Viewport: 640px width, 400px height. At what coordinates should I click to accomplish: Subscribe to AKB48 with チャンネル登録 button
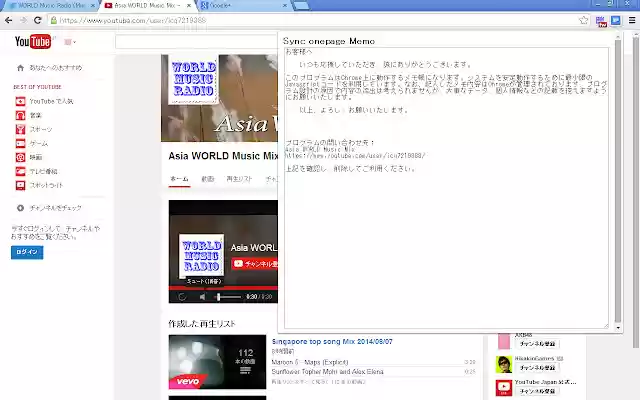[x=537, y=344]
